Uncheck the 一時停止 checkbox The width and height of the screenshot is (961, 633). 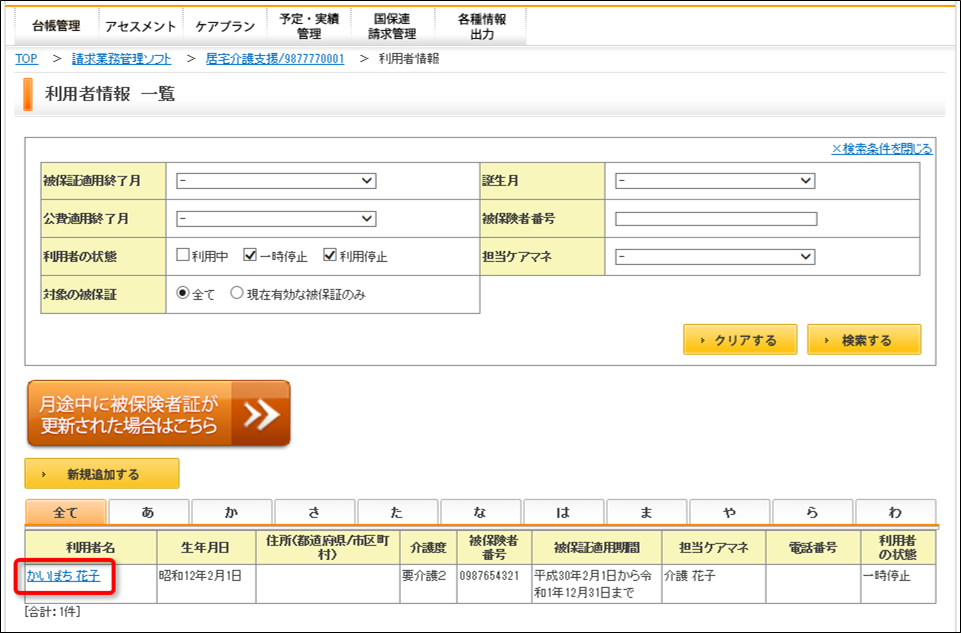point(249,255)
